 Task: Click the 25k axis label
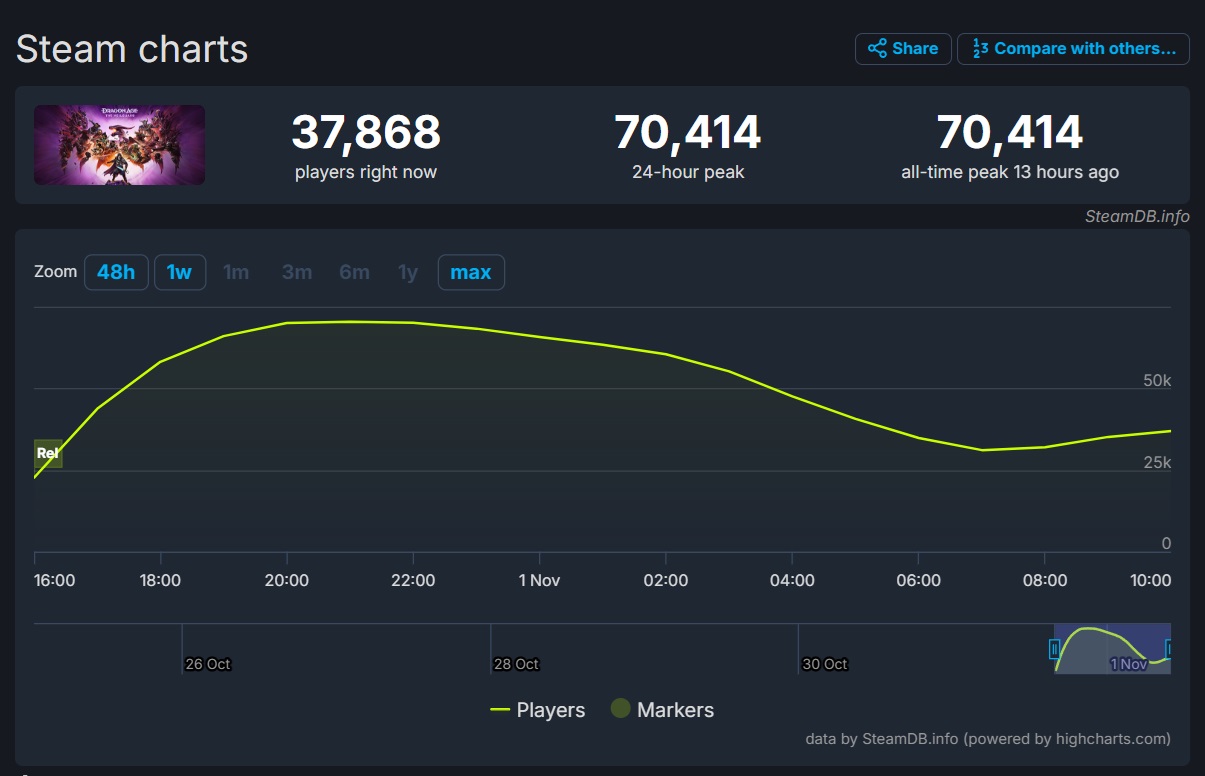(x=1157, y=463)
